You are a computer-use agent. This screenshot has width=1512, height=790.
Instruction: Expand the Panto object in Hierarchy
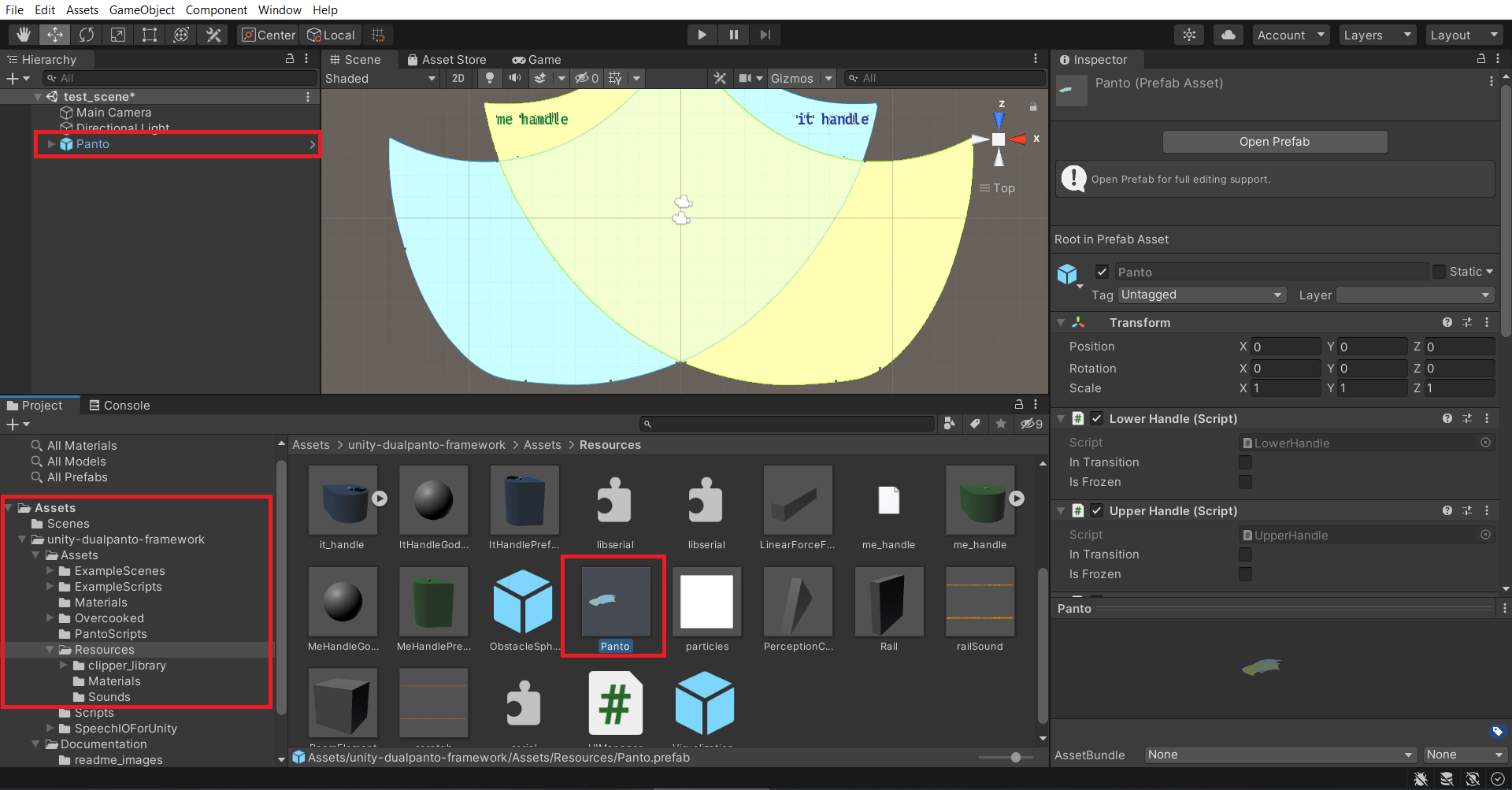coord(51,144)
